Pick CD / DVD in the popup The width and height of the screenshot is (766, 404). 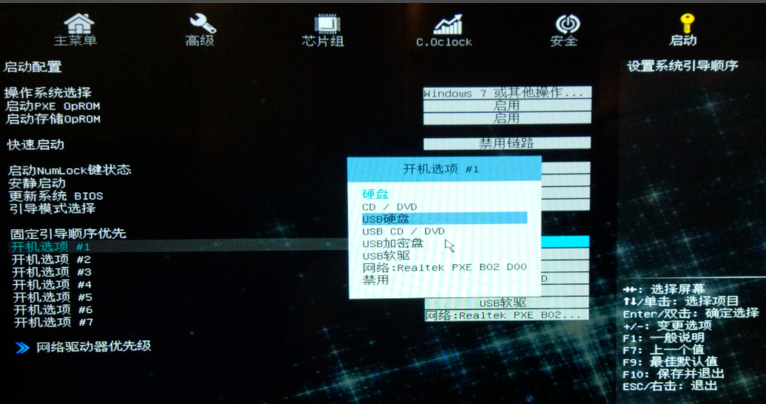[390, 206]
